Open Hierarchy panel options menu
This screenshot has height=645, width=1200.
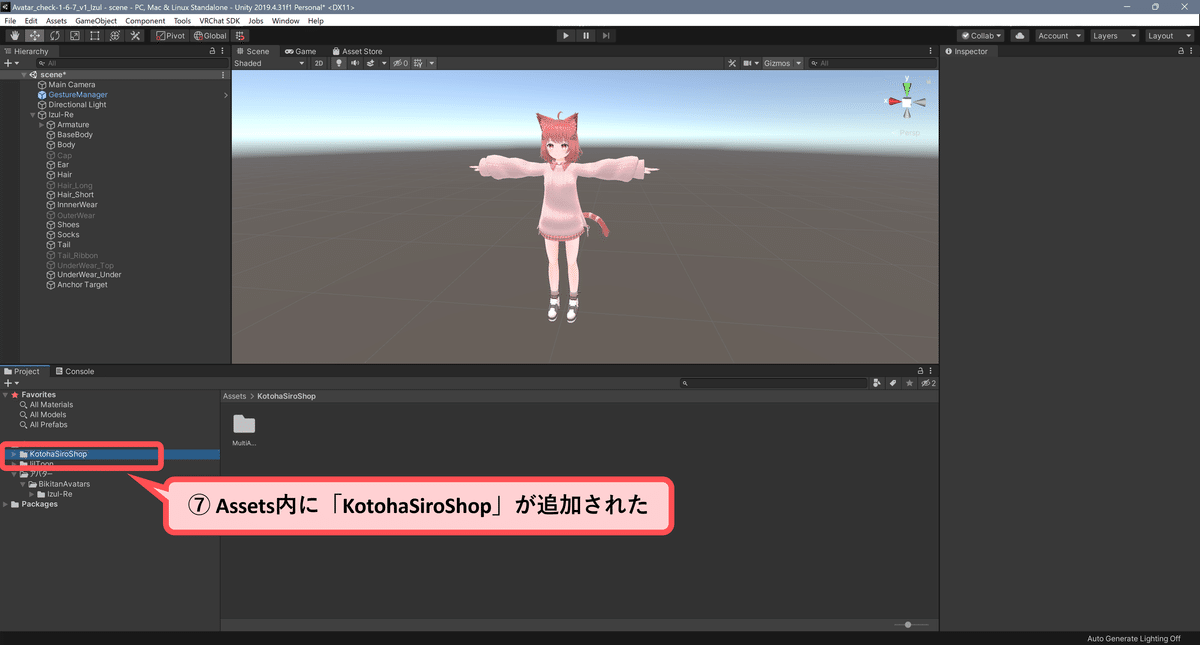click(x=223, y=51)
